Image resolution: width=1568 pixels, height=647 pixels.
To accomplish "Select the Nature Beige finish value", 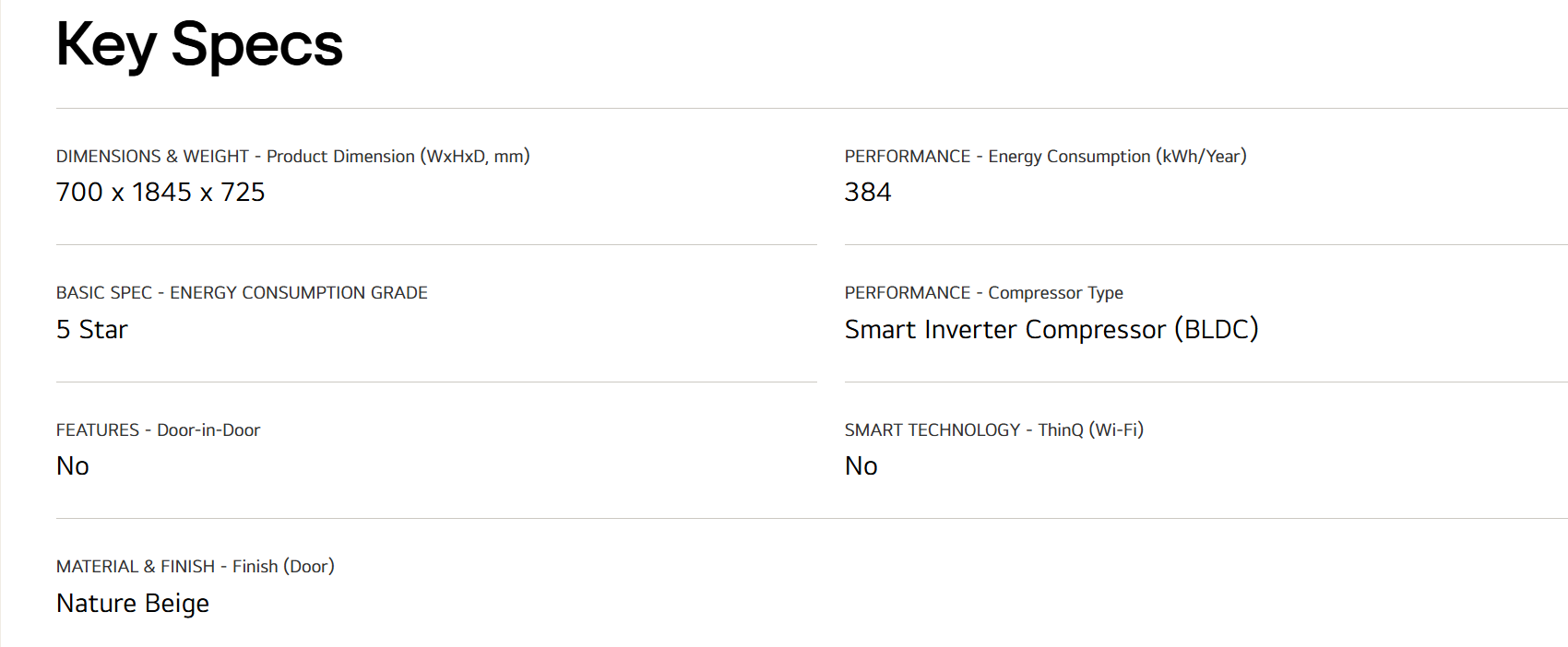I will pos(133,603).
